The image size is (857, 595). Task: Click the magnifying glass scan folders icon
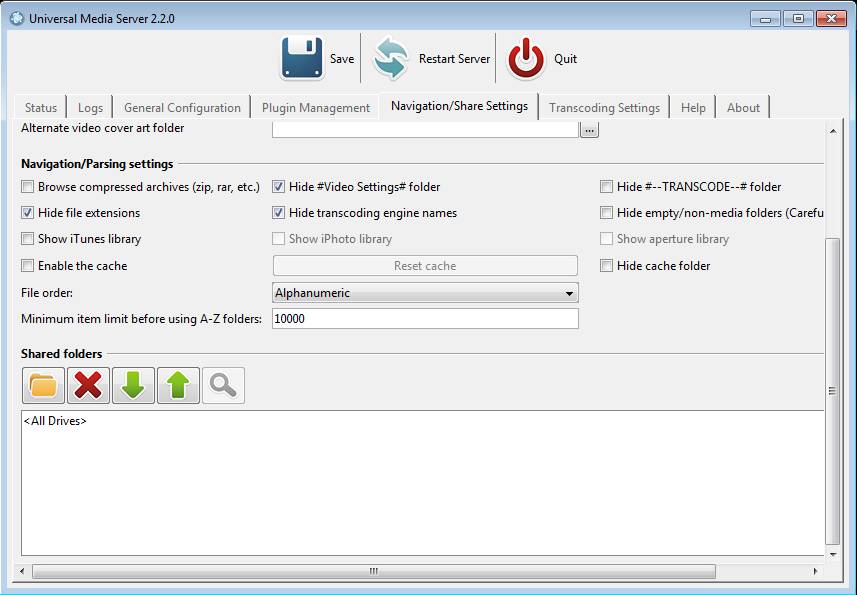click(223, 386)
